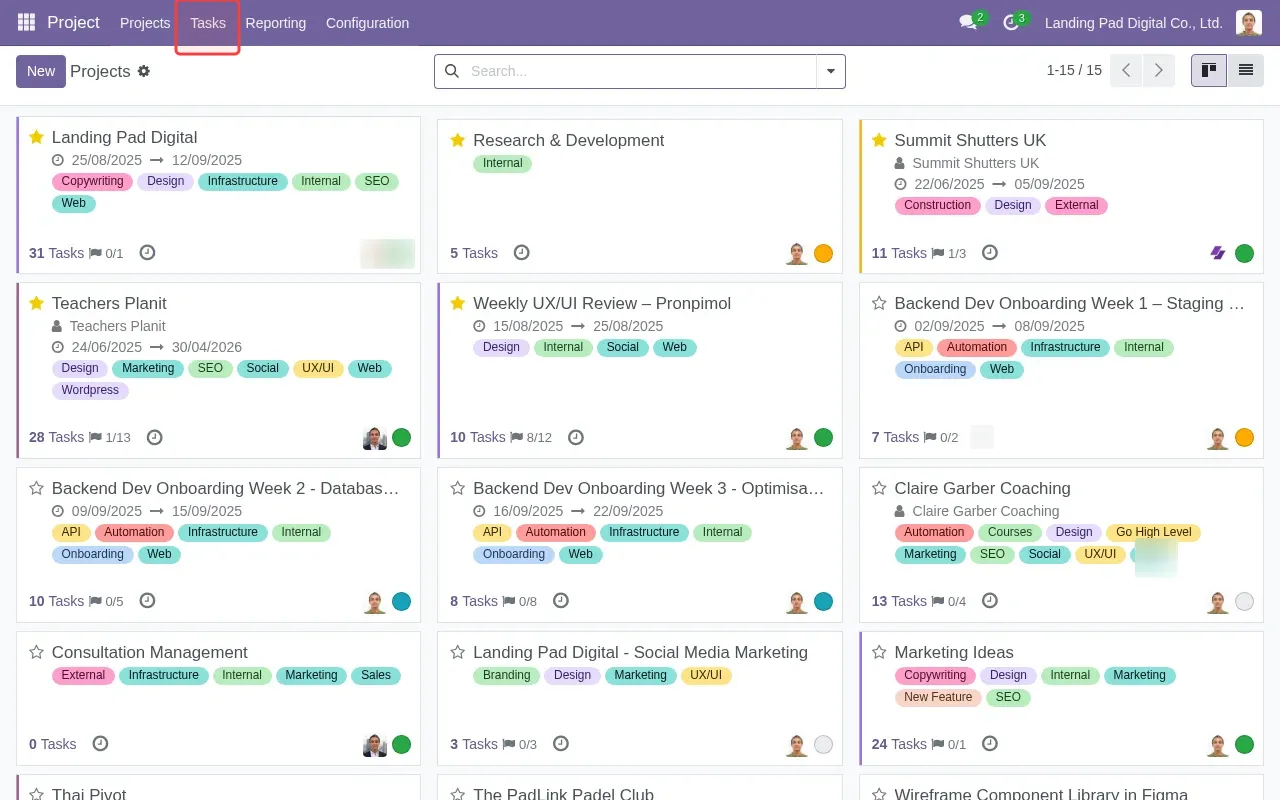Open 31 Tasks on Landing Pad Digital
The height and width of the screenshot is (800, 1280).
pos(56,253)
